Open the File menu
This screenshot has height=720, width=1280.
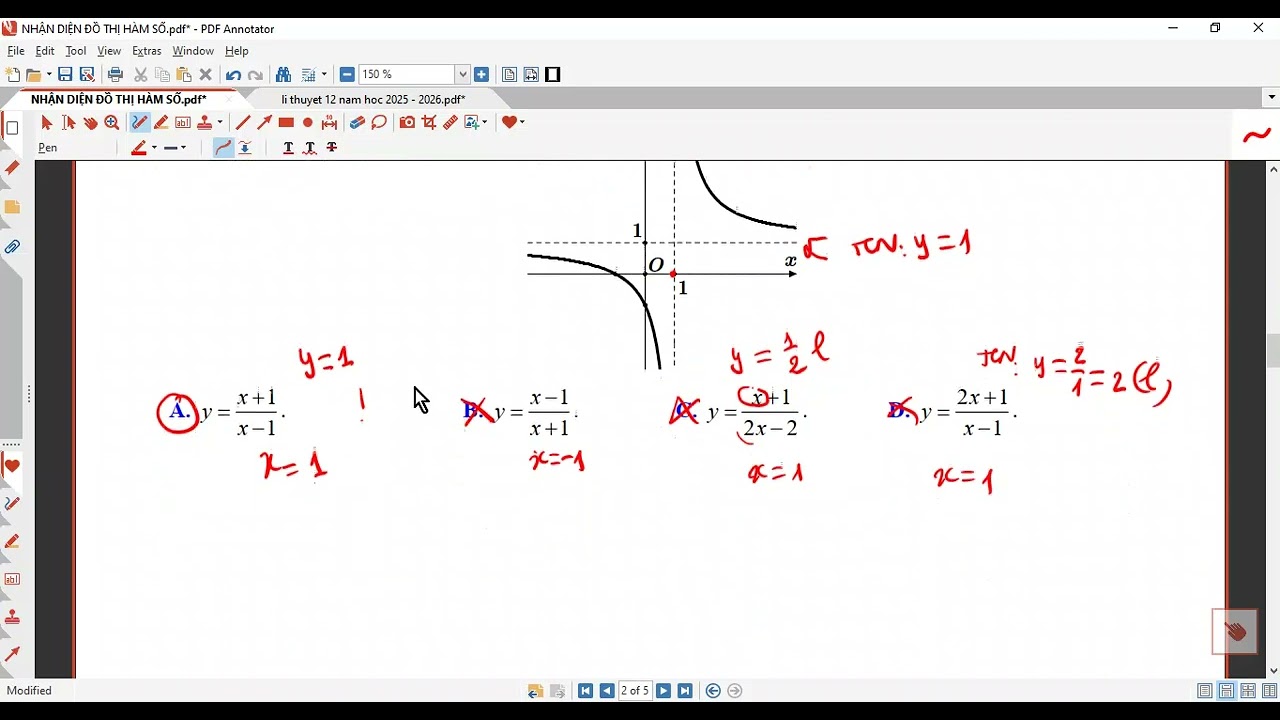[16, 51]
